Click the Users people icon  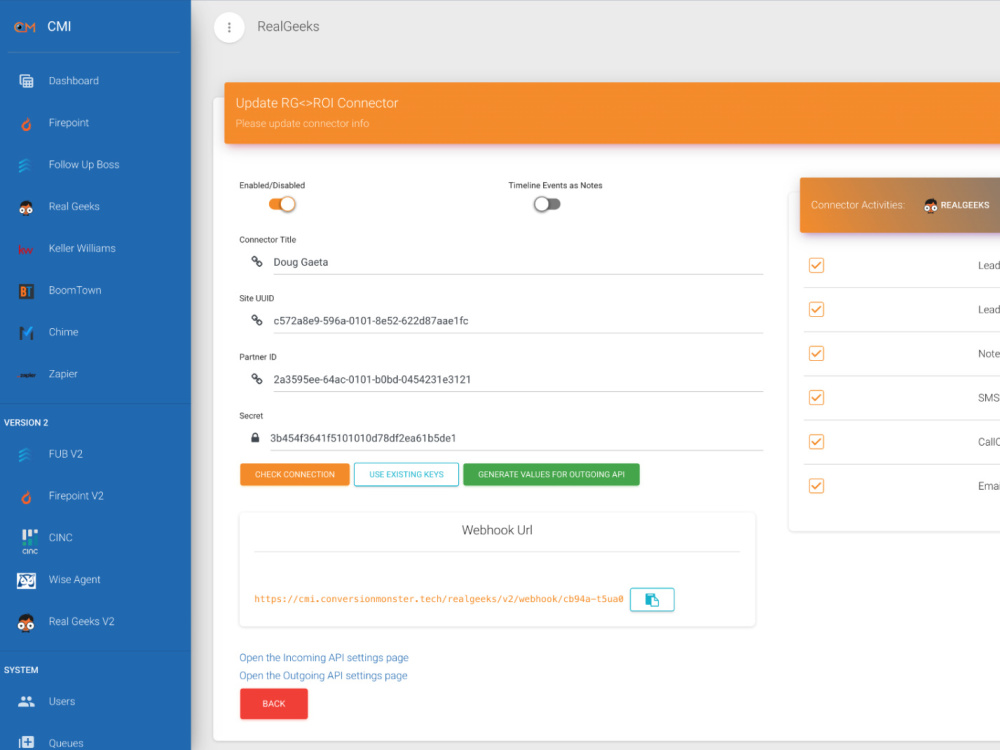tap(26, 702)
